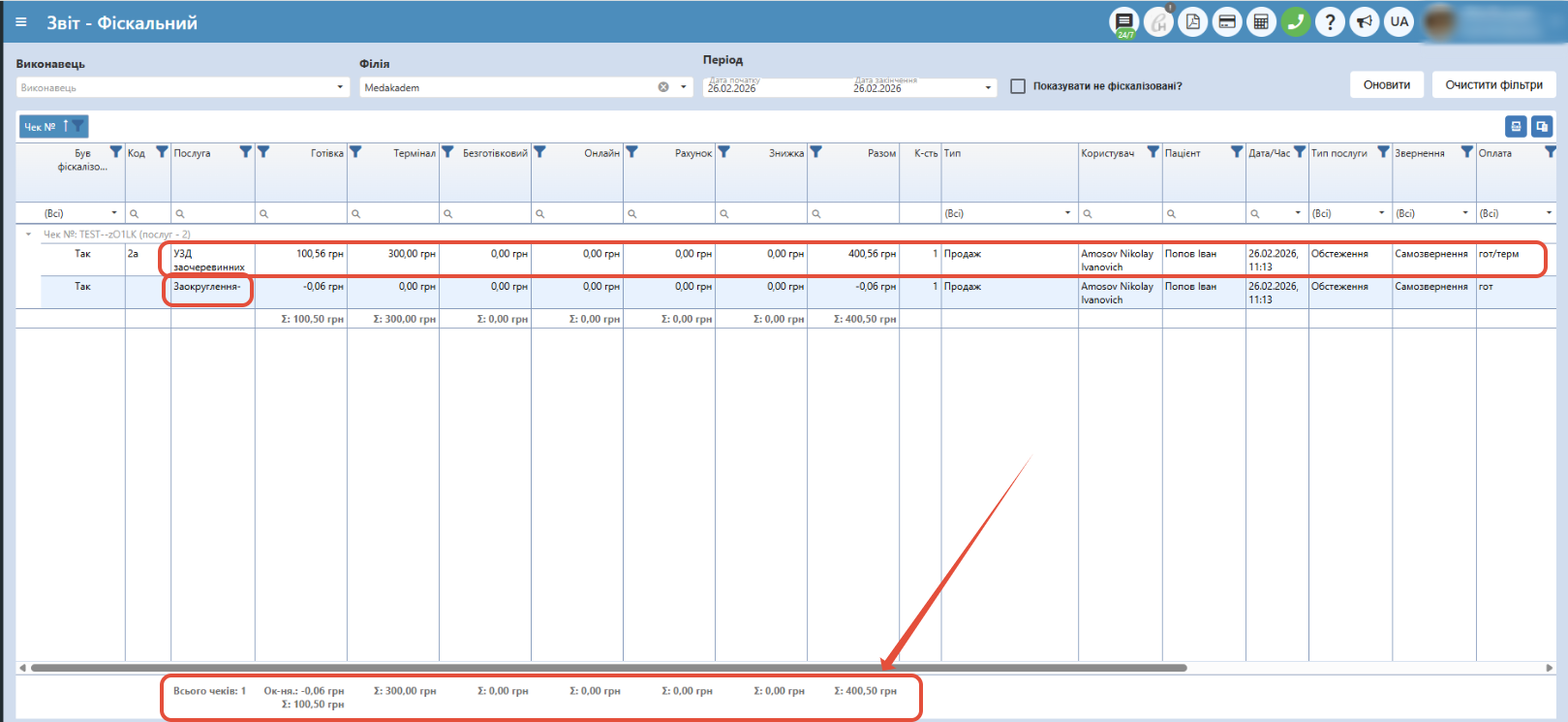Open filter for the Готівка column
Viewport: 1568px width, 722px height.
click(263, 152)
